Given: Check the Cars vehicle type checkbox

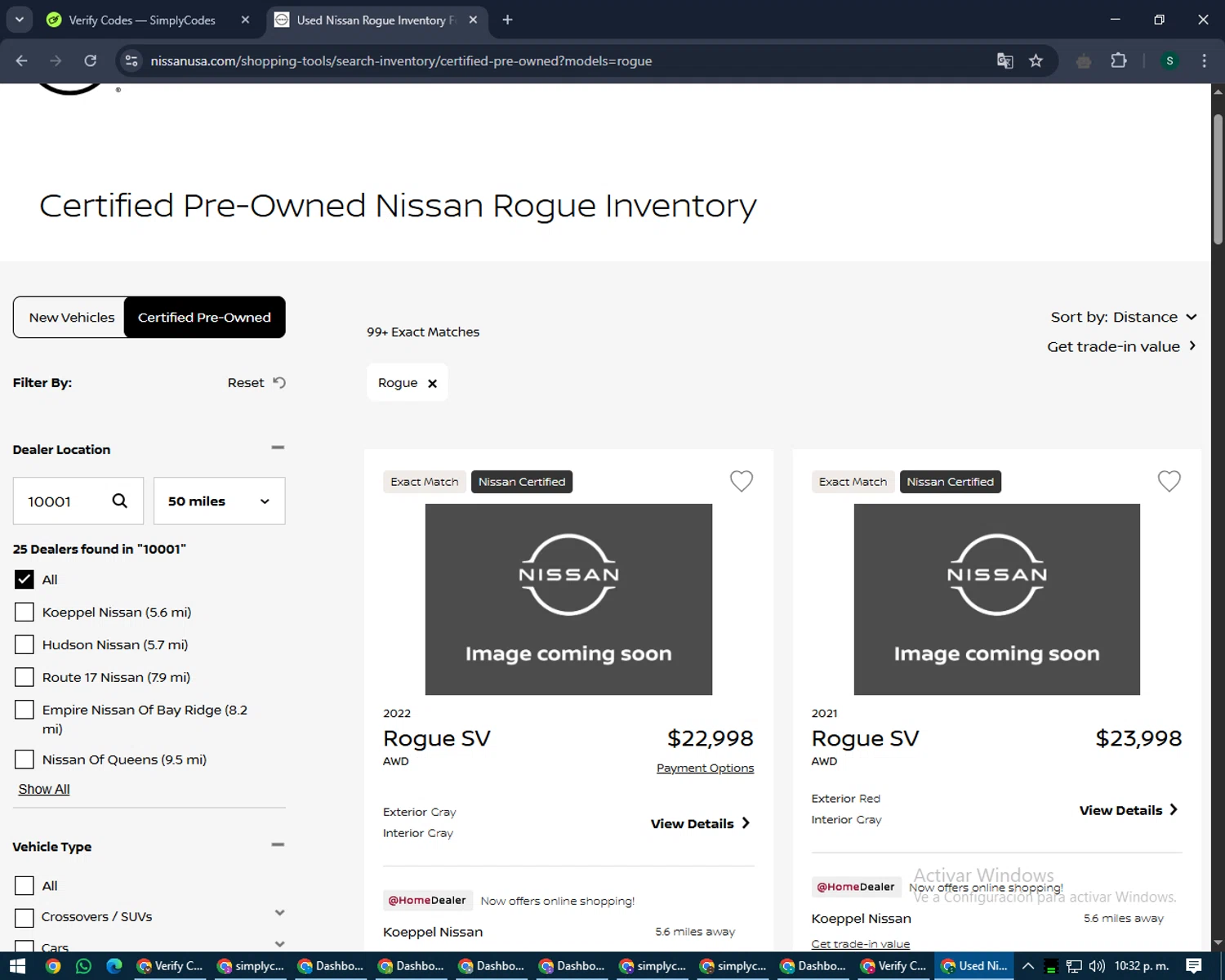Looking at the screenshot, I should 24,947.
